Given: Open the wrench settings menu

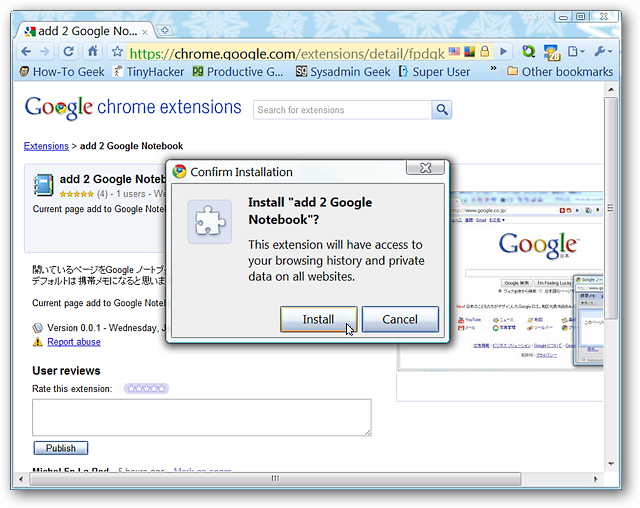Looking at the screenshot, I should pyautogui.click(x=603, y=52).
